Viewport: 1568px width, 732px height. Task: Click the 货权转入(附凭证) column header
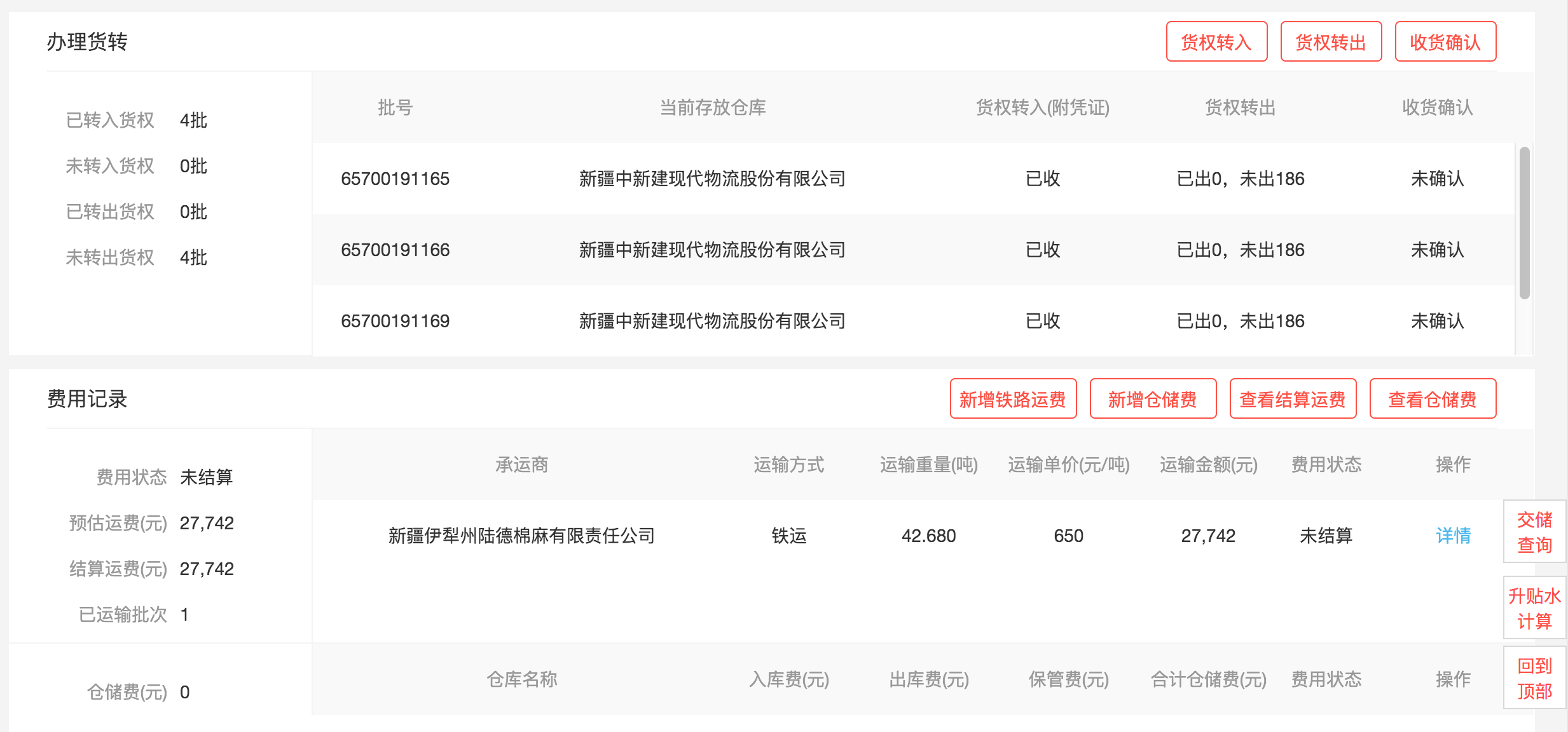[1043, 107]
